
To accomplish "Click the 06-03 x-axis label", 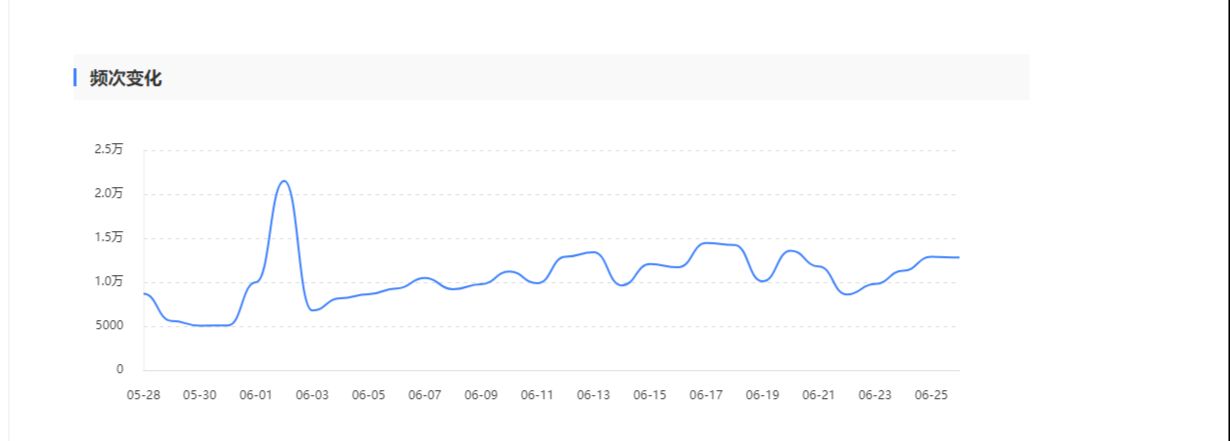I will [312, 395].
